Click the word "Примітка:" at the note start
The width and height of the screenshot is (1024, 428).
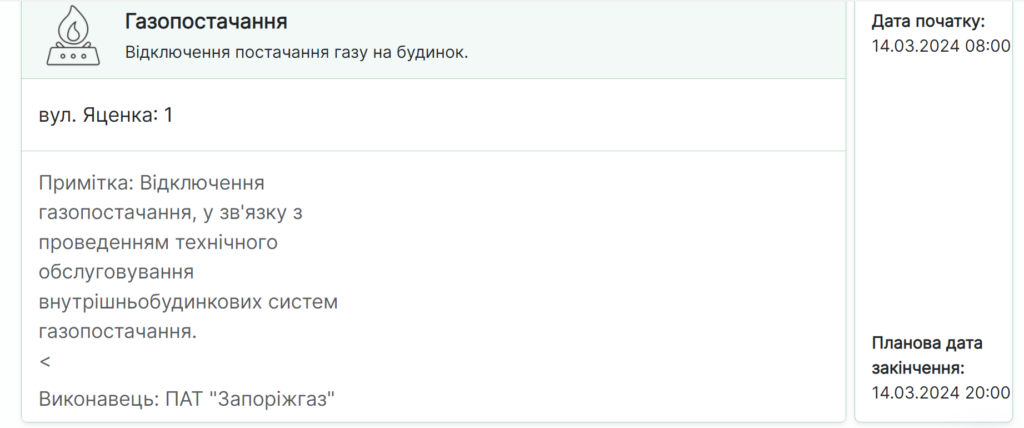[x=86, y=183]
